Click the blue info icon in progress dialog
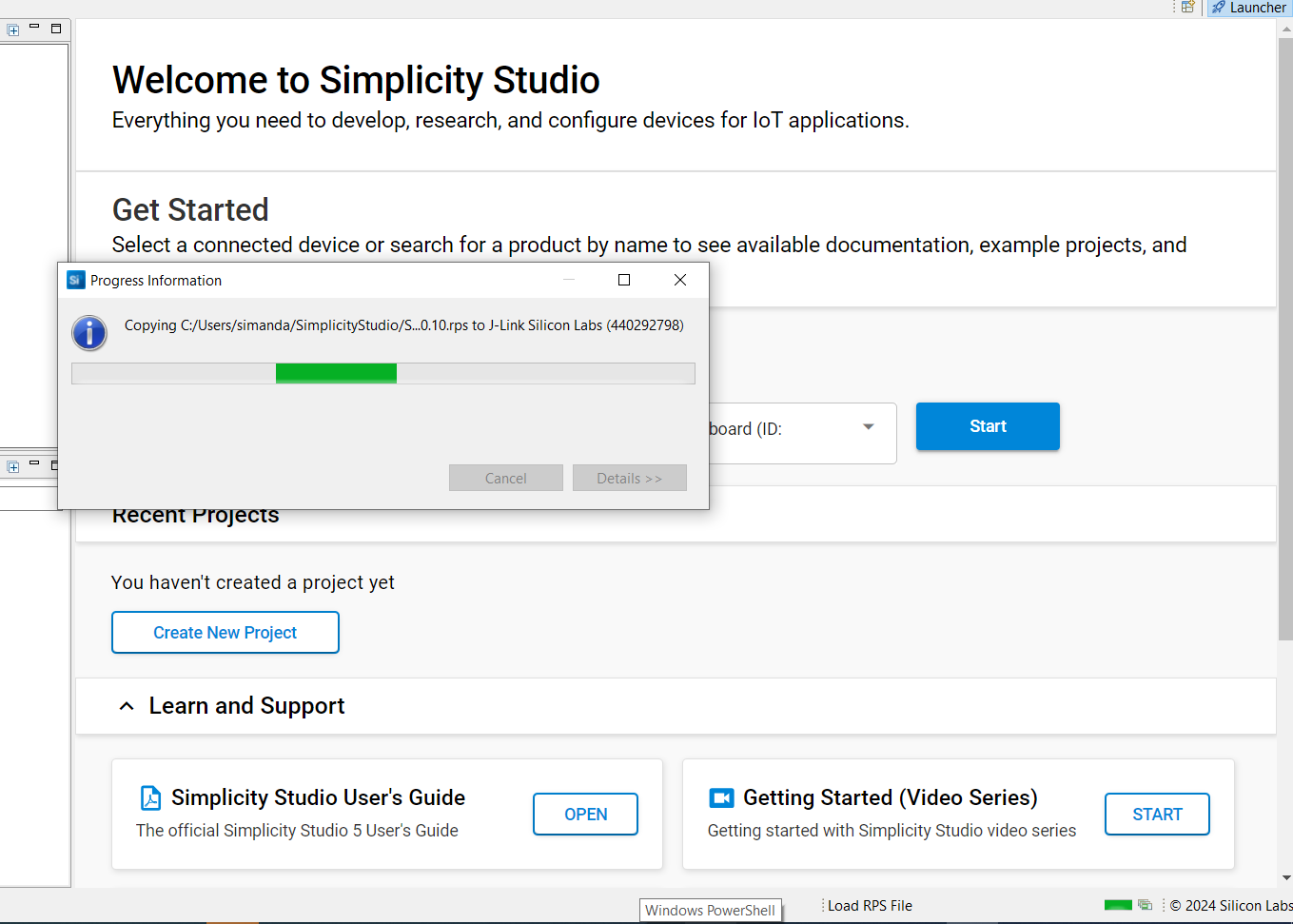 (x=89, y=333)
